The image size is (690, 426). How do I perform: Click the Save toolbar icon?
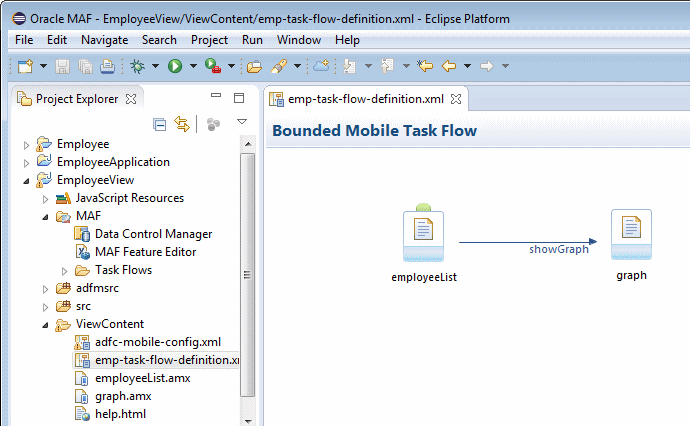click(62, 66)
